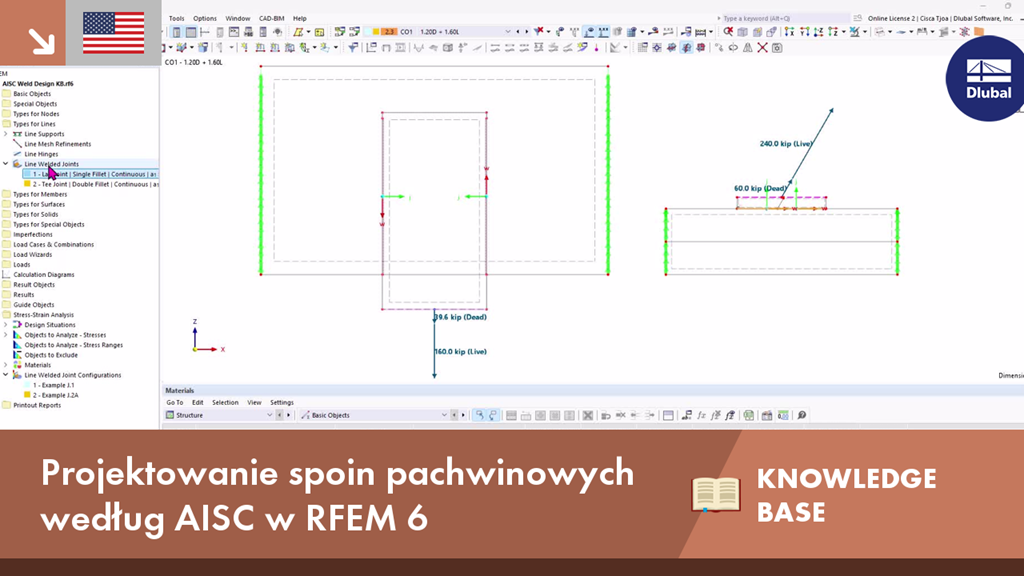1024x576 pixels.
Task: Click the orange 2.3 design situation badge
Action: click(x=389, y=31)
